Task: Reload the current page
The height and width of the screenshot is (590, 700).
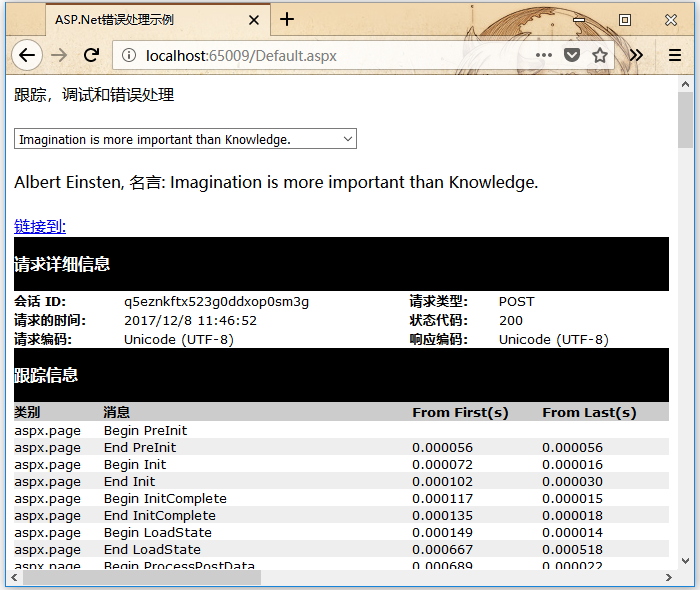Action: click(91, 56)
